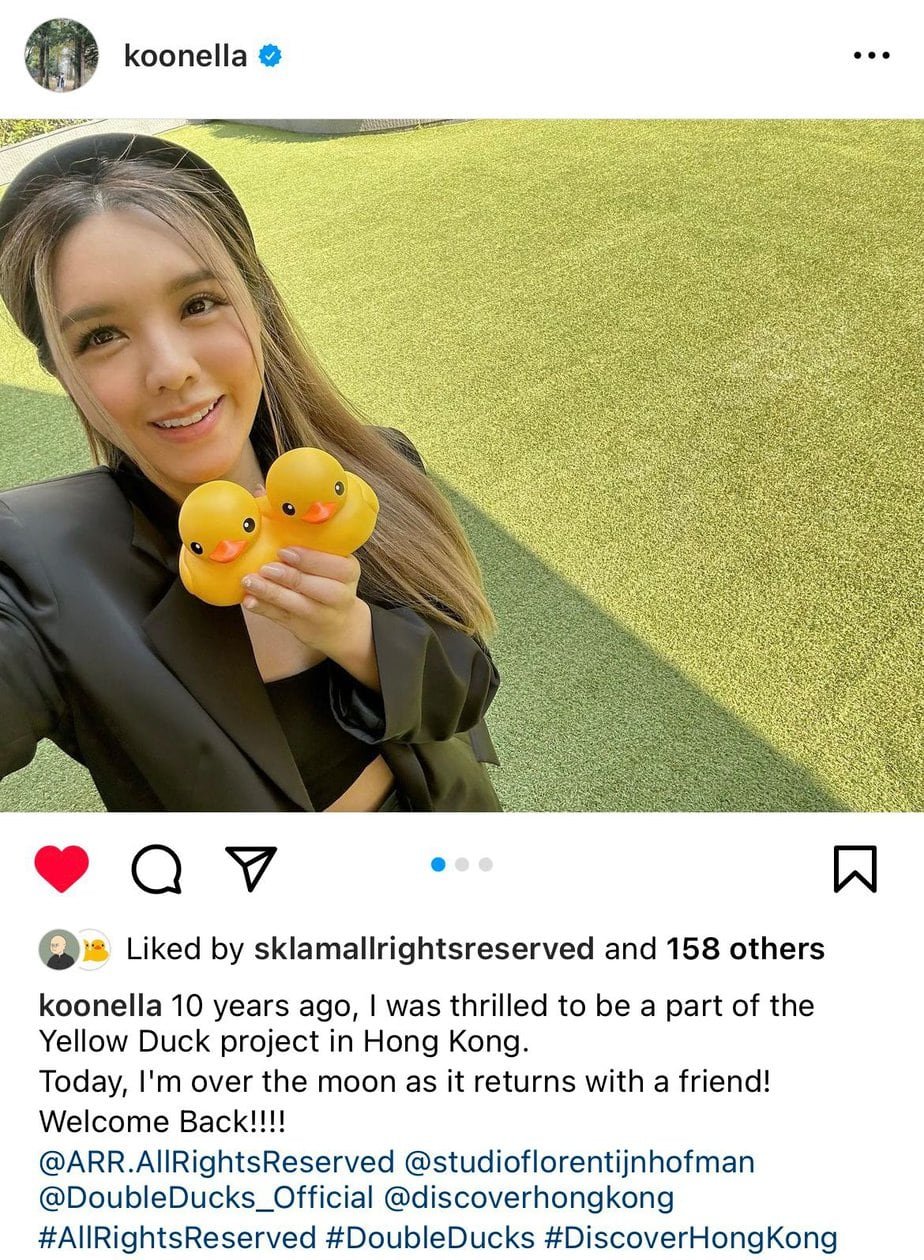Viewport: 924px width, 1260px height.
Task: Open @ARR.AllRightsReserved mention
Action: 216,1163
